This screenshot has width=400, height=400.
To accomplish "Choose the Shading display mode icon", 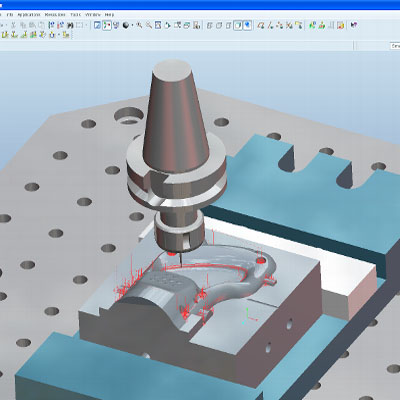I will [x=238, y=25].
